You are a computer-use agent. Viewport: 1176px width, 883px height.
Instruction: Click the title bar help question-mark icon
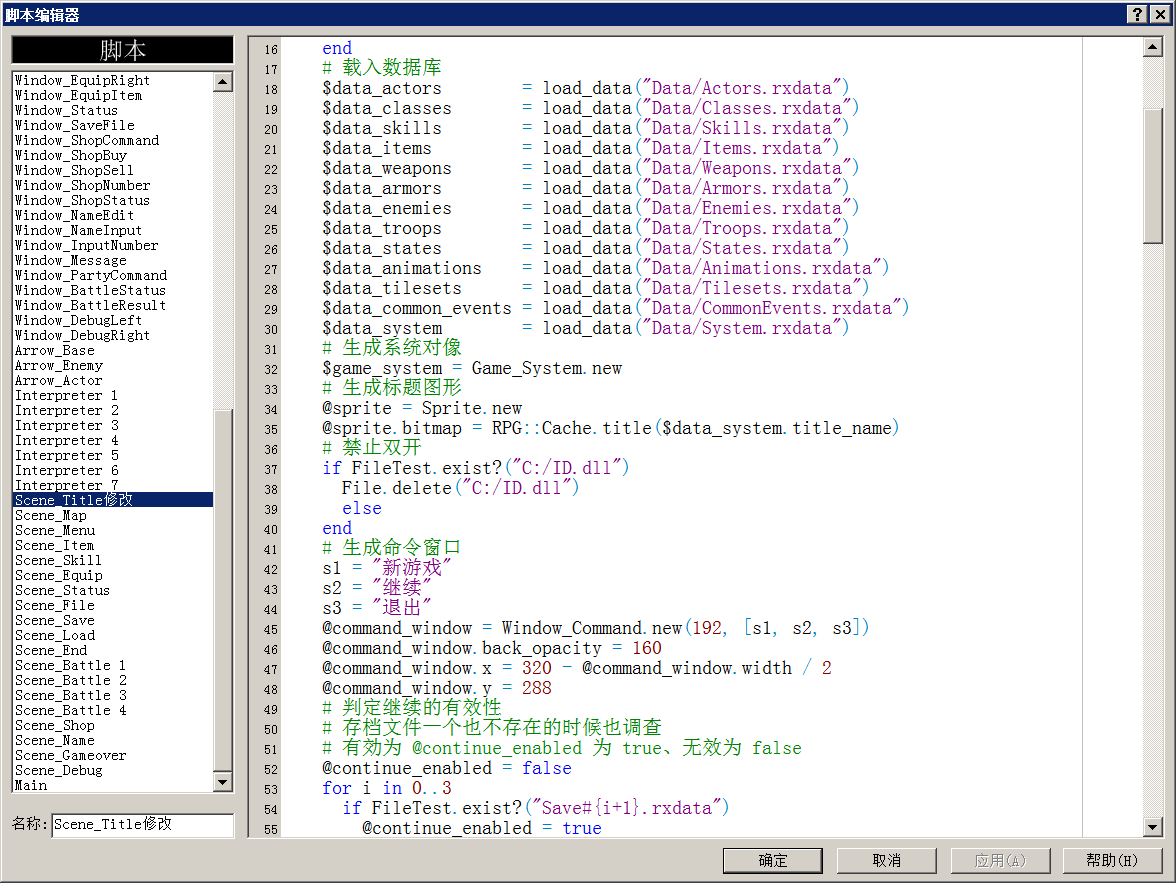click(x=1137, y=14)
